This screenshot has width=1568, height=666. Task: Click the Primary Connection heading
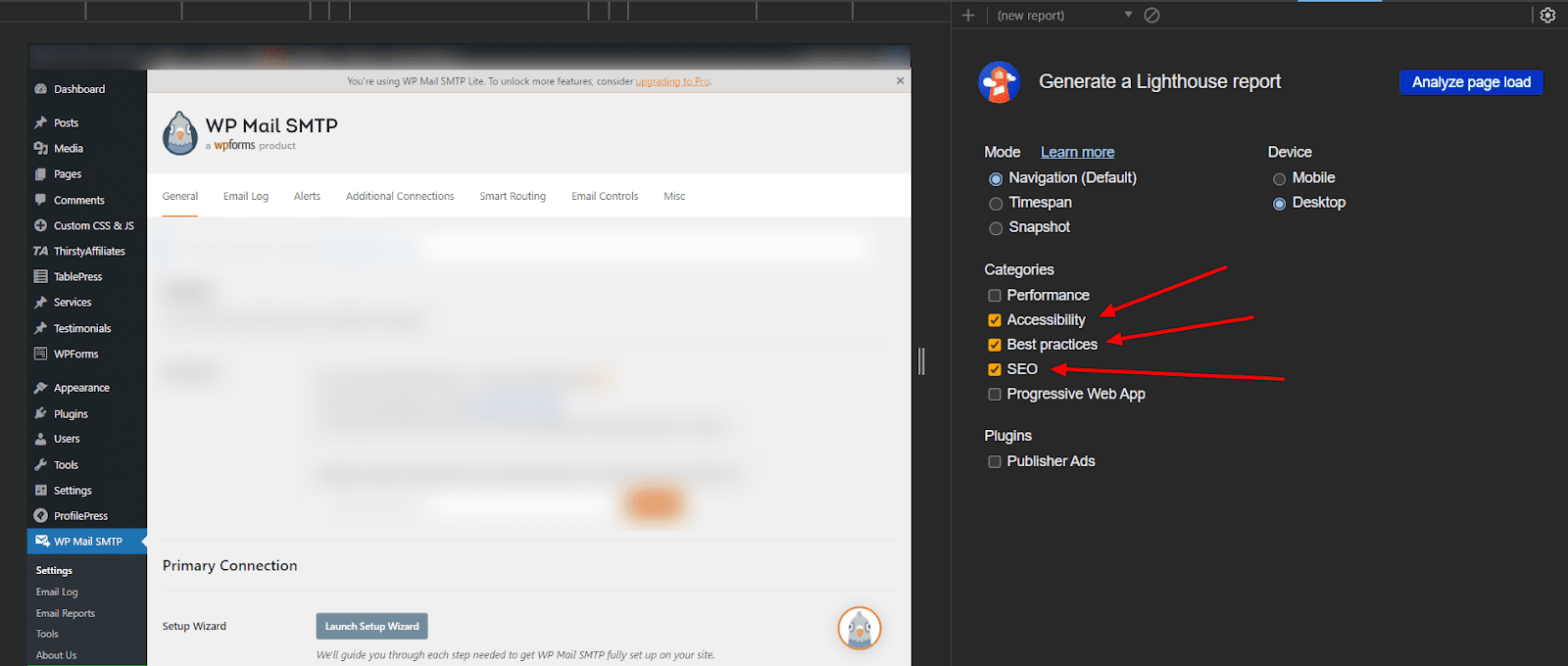(229, 565)
